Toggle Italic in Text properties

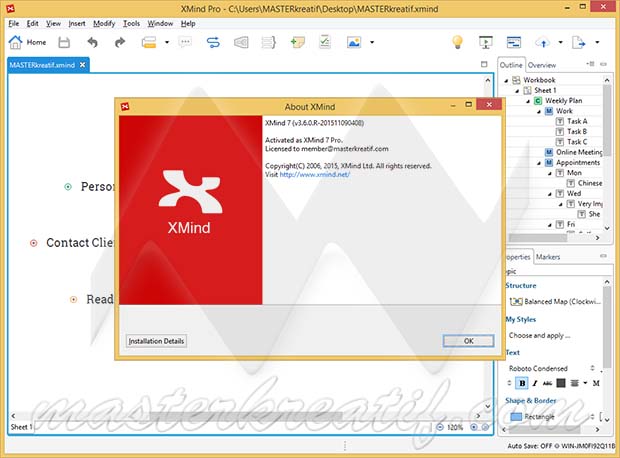point(535,383)
